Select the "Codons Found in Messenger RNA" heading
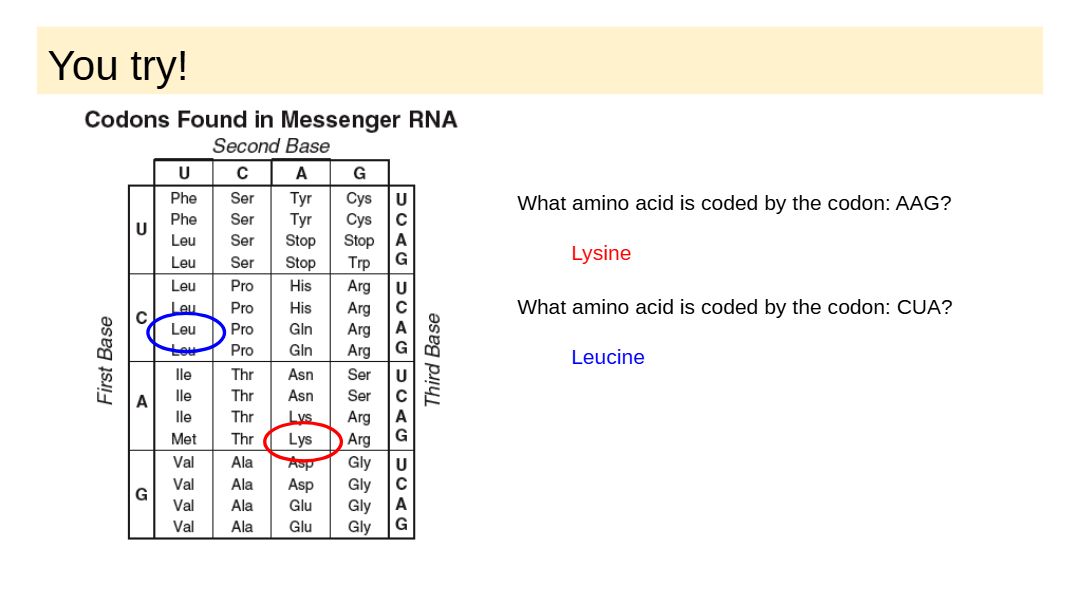 270,120
